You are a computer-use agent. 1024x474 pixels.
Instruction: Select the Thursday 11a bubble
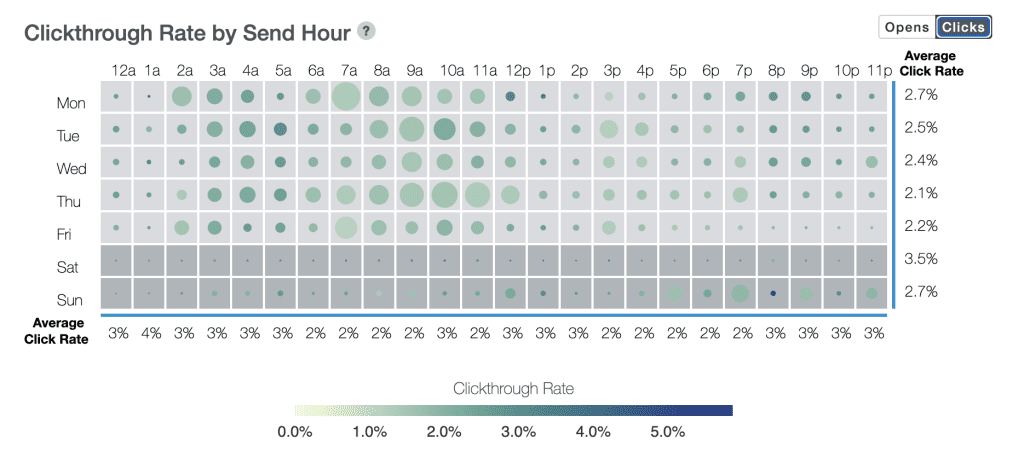477,194
